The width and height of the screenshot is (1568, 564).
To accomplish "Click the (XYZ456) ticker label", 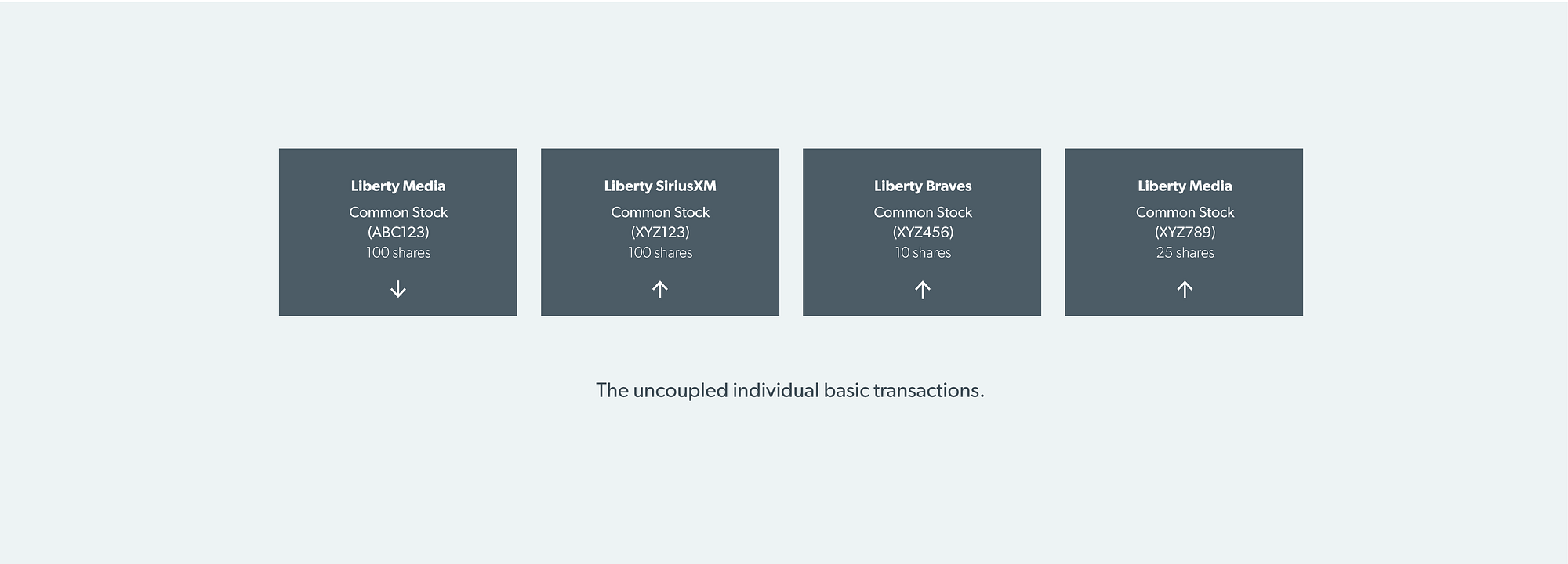I will tap(923, 233).
